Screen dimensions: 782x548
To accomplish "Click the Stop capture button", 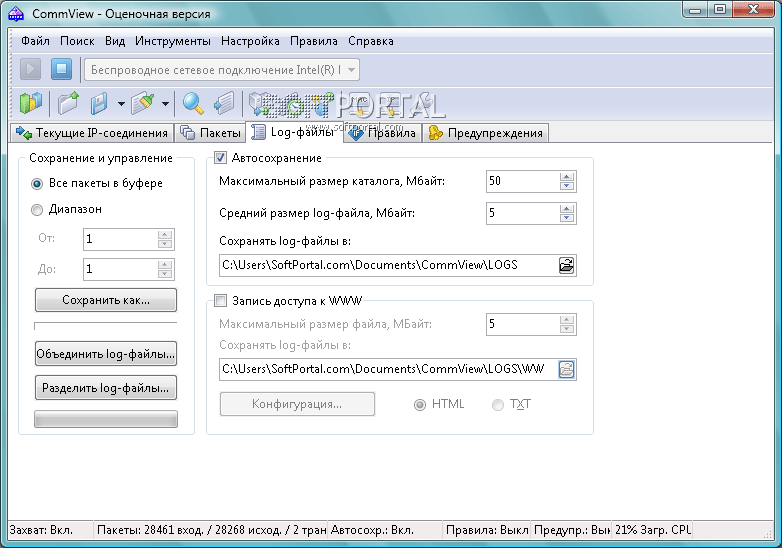I will 61,69.
